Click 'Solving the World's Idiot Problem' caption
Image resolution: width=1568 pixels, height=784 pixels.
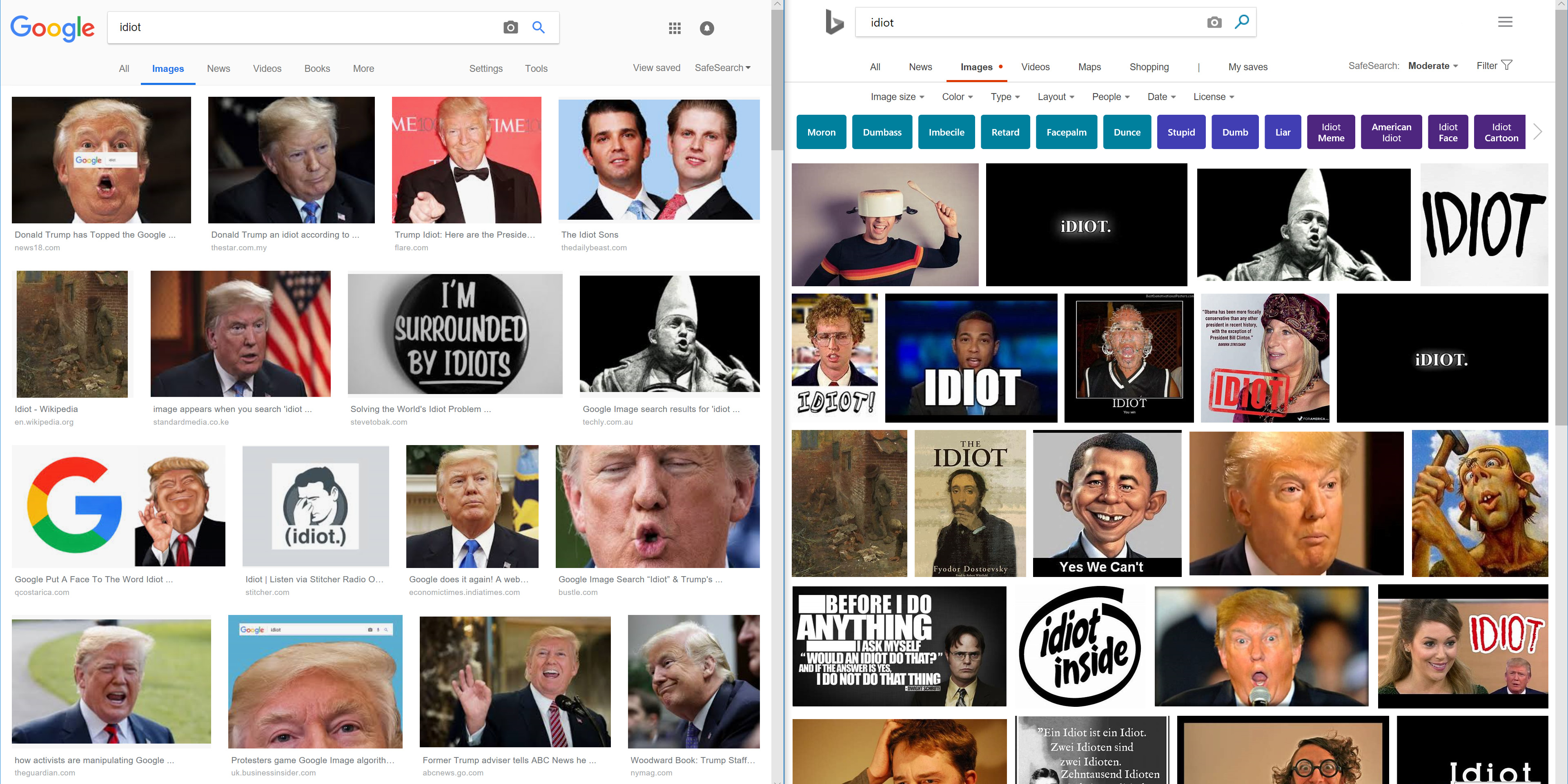pyautogui.click(x=421, y=409)
